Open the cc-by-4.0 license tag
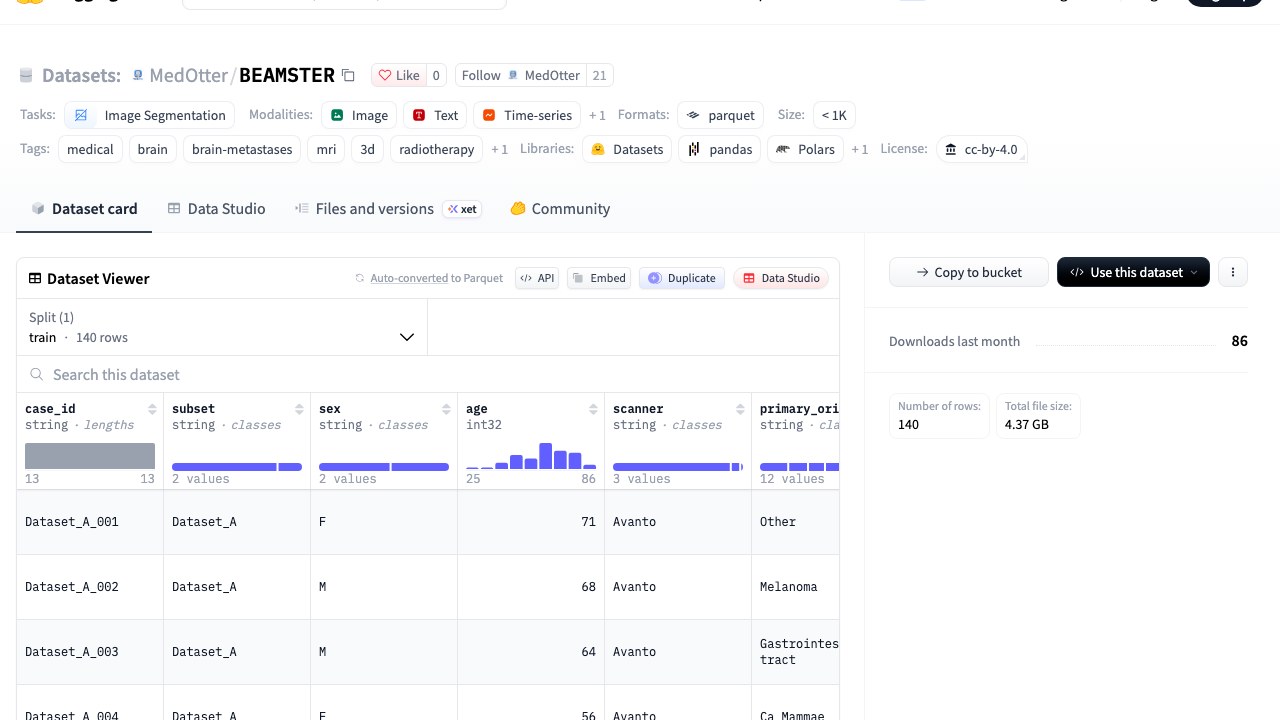This screenshot has width=1280, height=720. pos(981,149)
